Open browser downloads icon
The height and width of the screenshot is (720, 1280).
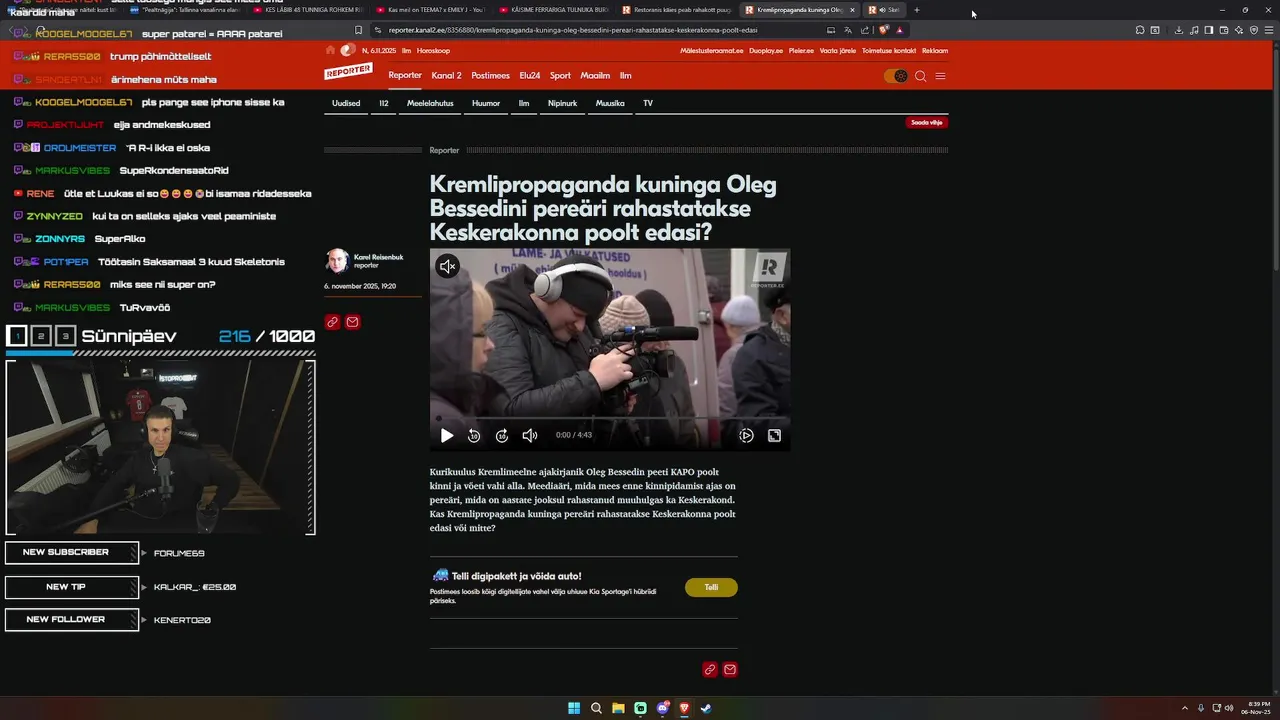[x=1179, y=30]
